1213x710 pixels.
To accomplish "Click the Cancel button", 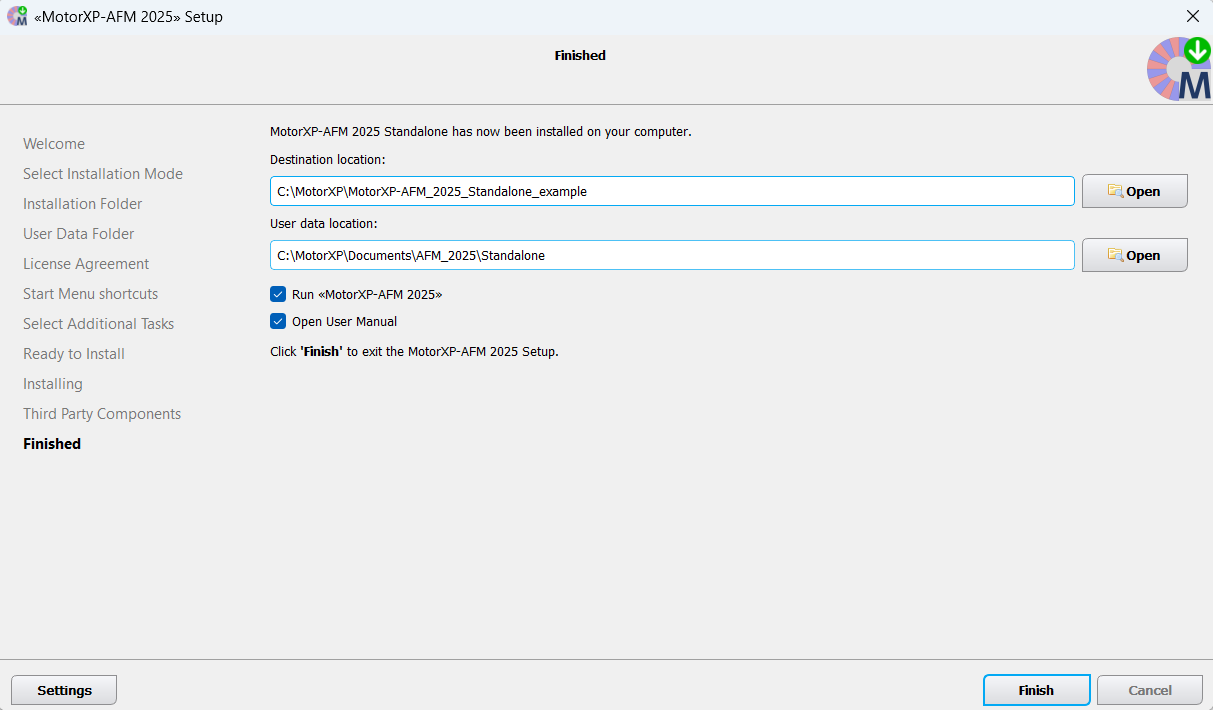I will [1149, 690].
